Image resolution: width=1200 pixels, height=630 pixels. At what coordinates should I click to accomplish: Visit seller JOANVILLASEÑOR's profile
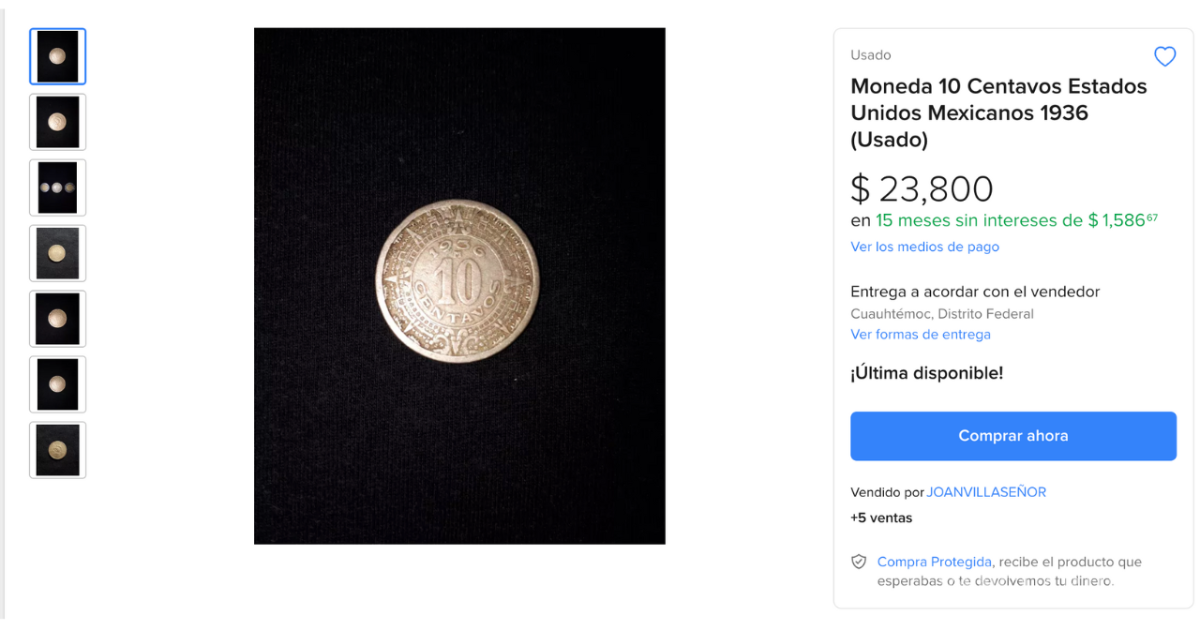(986, 492)
